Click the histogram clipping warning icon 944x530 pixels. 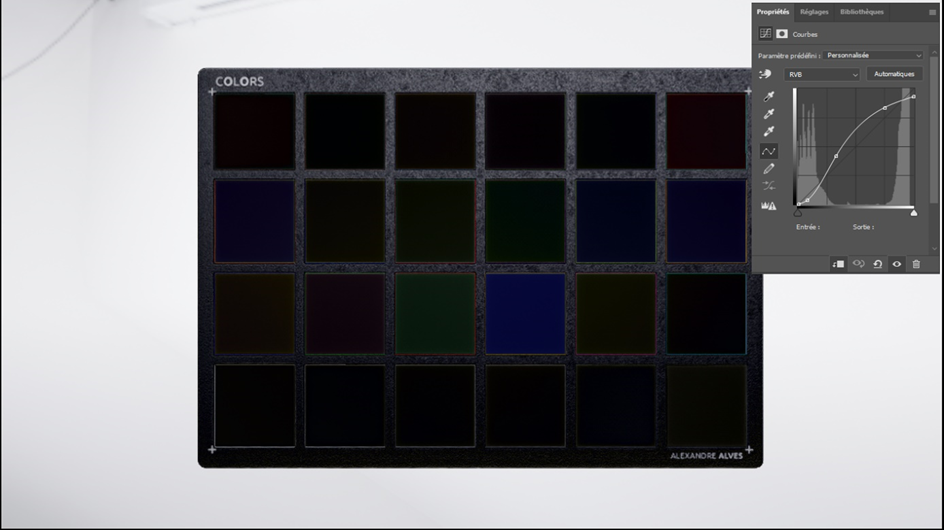[x=769, y=205]
